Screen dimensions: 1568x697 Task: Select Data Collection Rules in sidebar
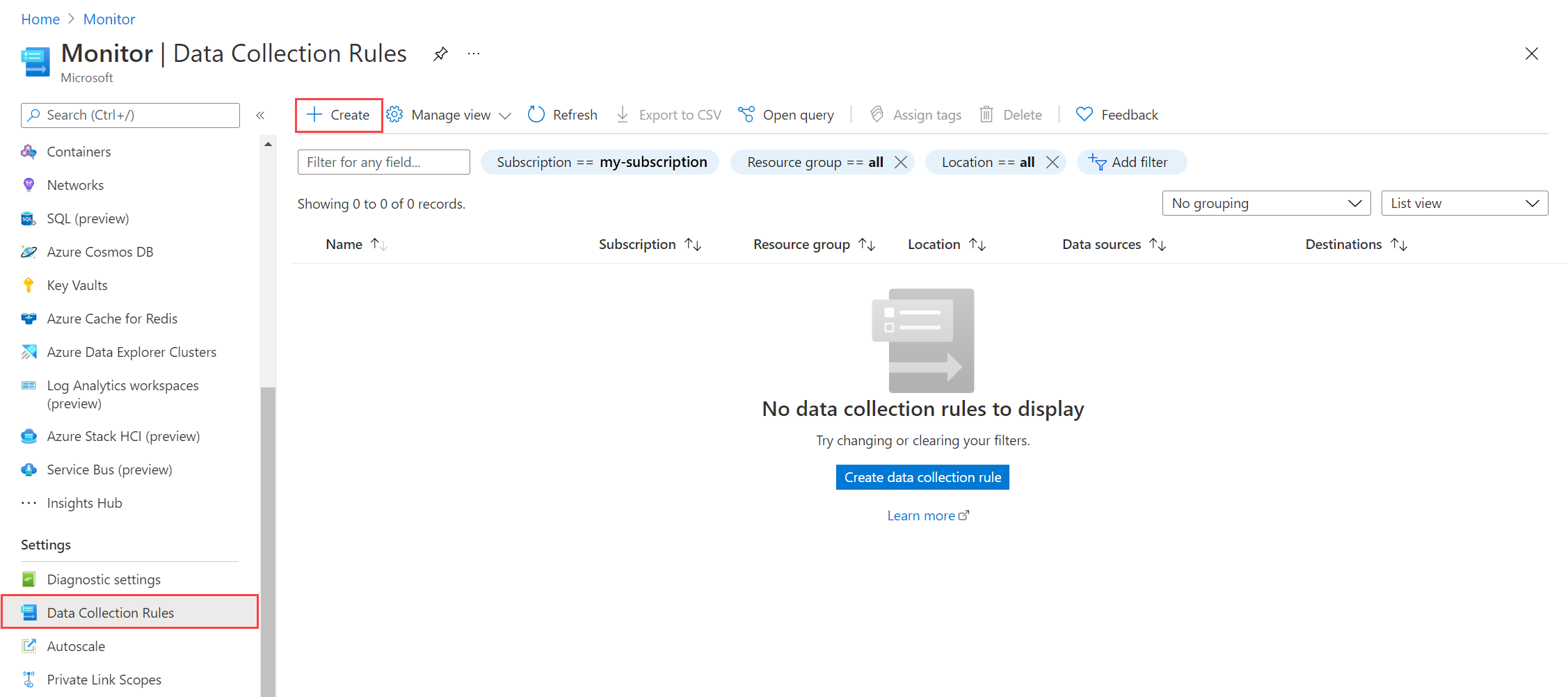[x=130, y=612]
